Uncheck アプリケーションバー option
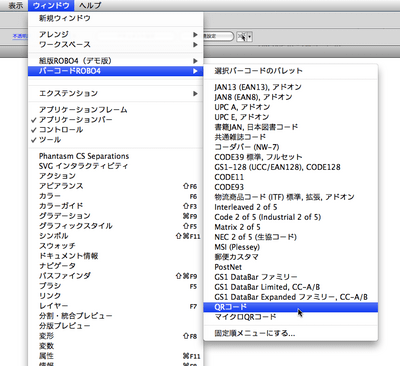 pyautogui.click(x=115, y=120)
